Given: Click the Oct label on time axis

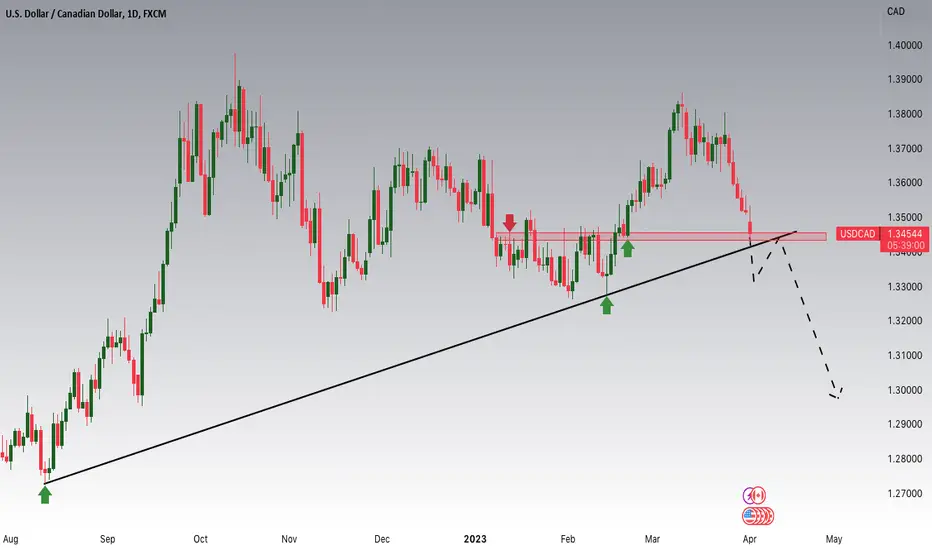Looking at the screenshot, I should click(x=200, y=539).
